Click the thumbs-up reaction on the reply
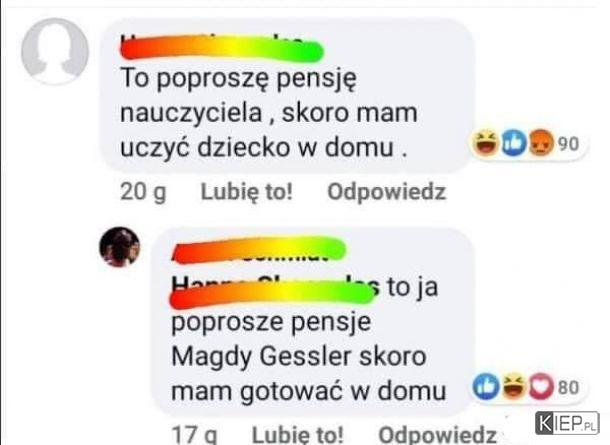Screen dimensions: 610x445 click(x=486, y=387)
